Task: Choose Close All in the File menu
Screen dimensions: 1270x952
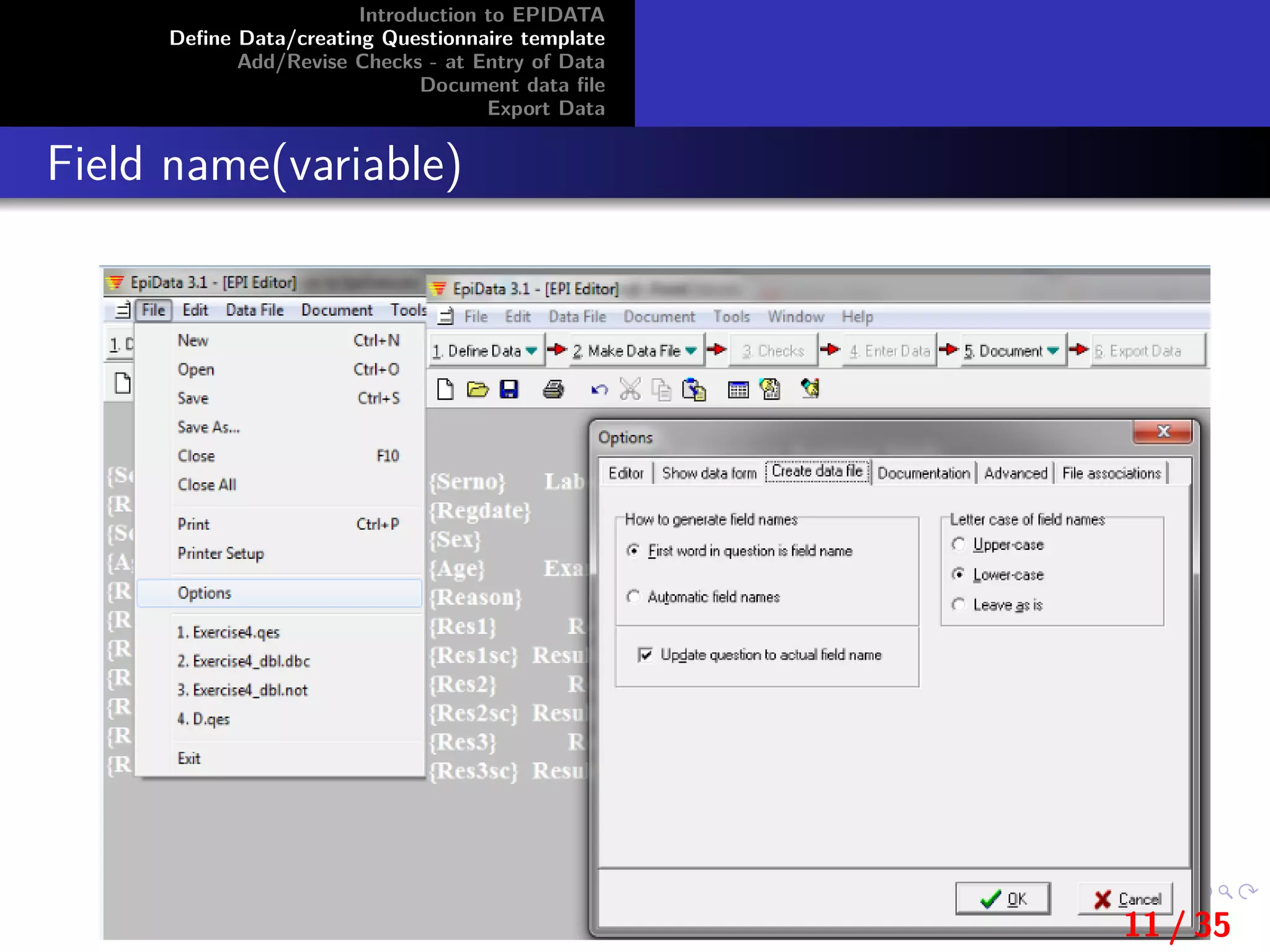Action: (x=279, y=485)
